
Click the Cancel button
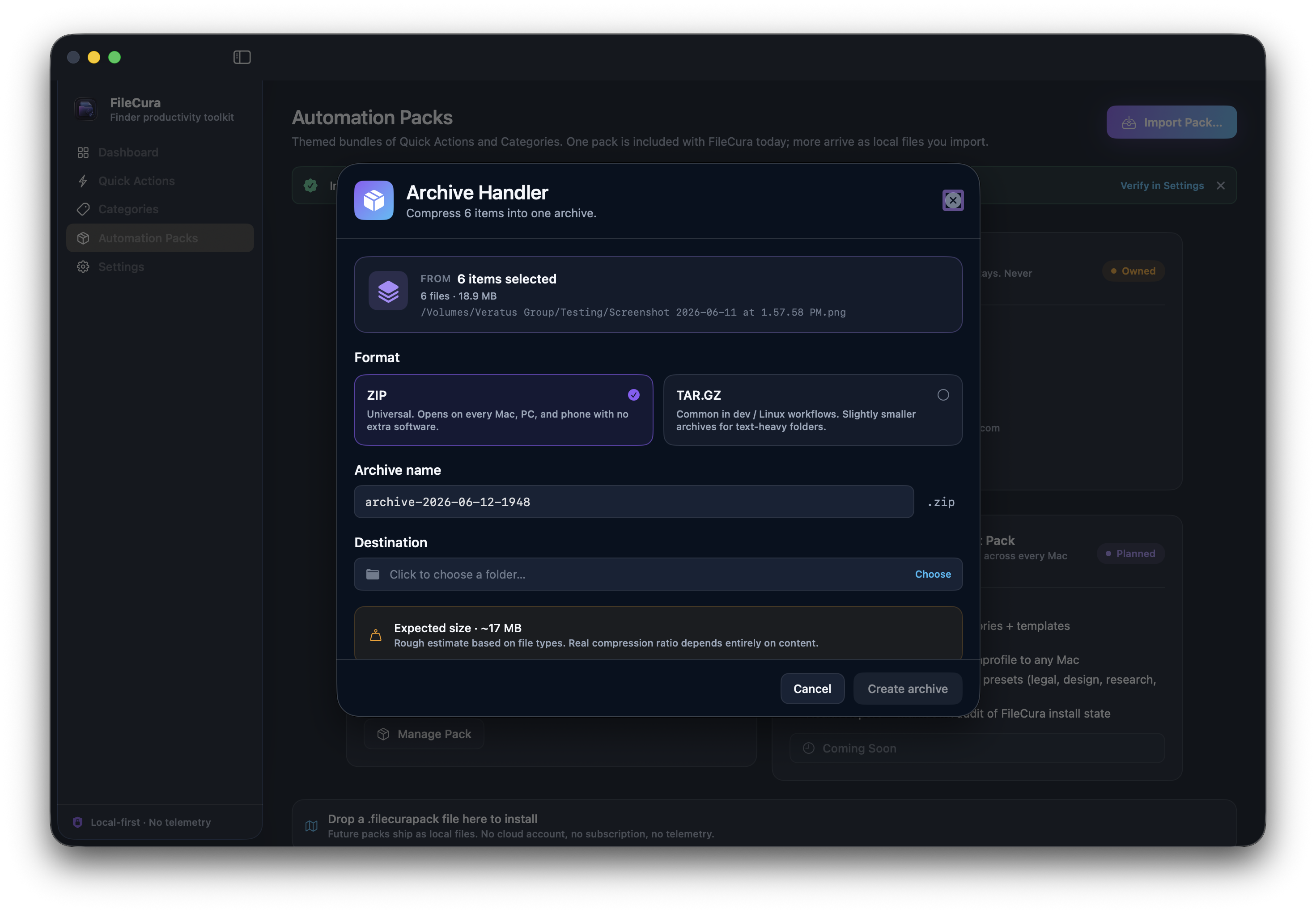point(812,689)
